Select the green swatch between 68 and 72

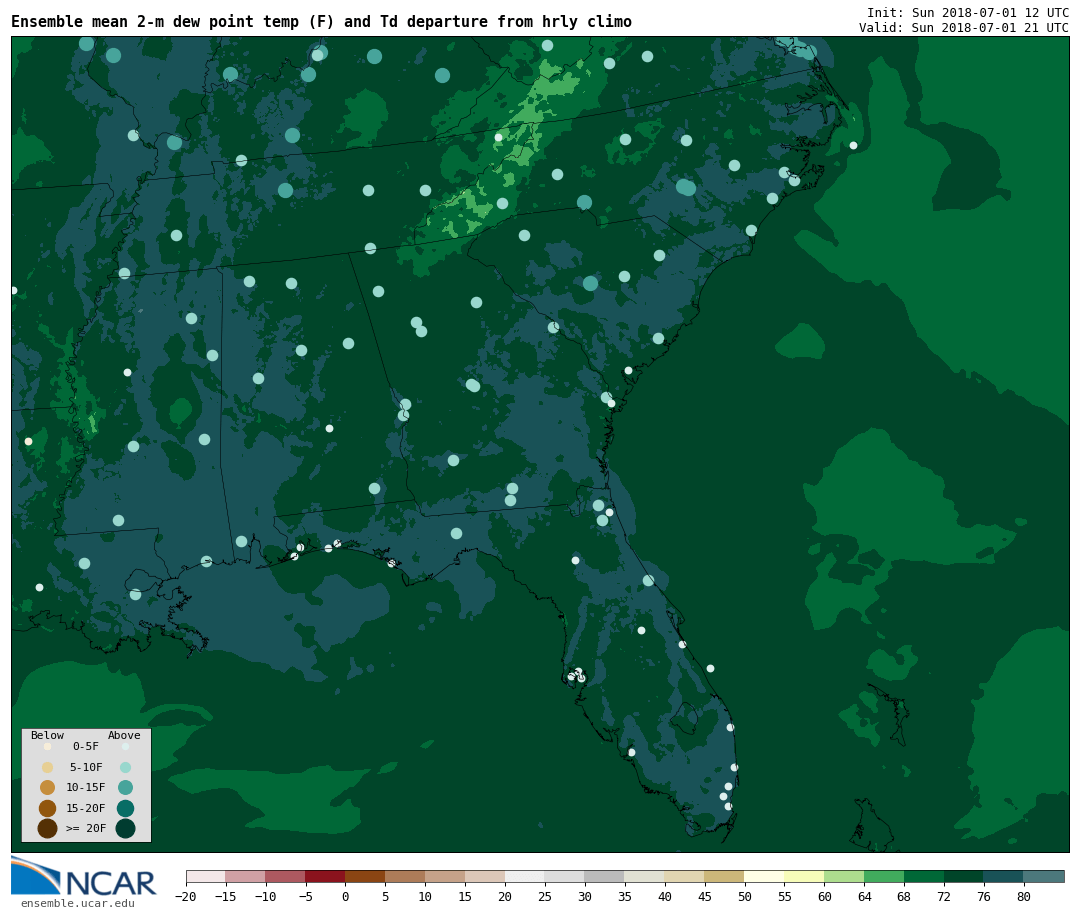pos(924,876)
